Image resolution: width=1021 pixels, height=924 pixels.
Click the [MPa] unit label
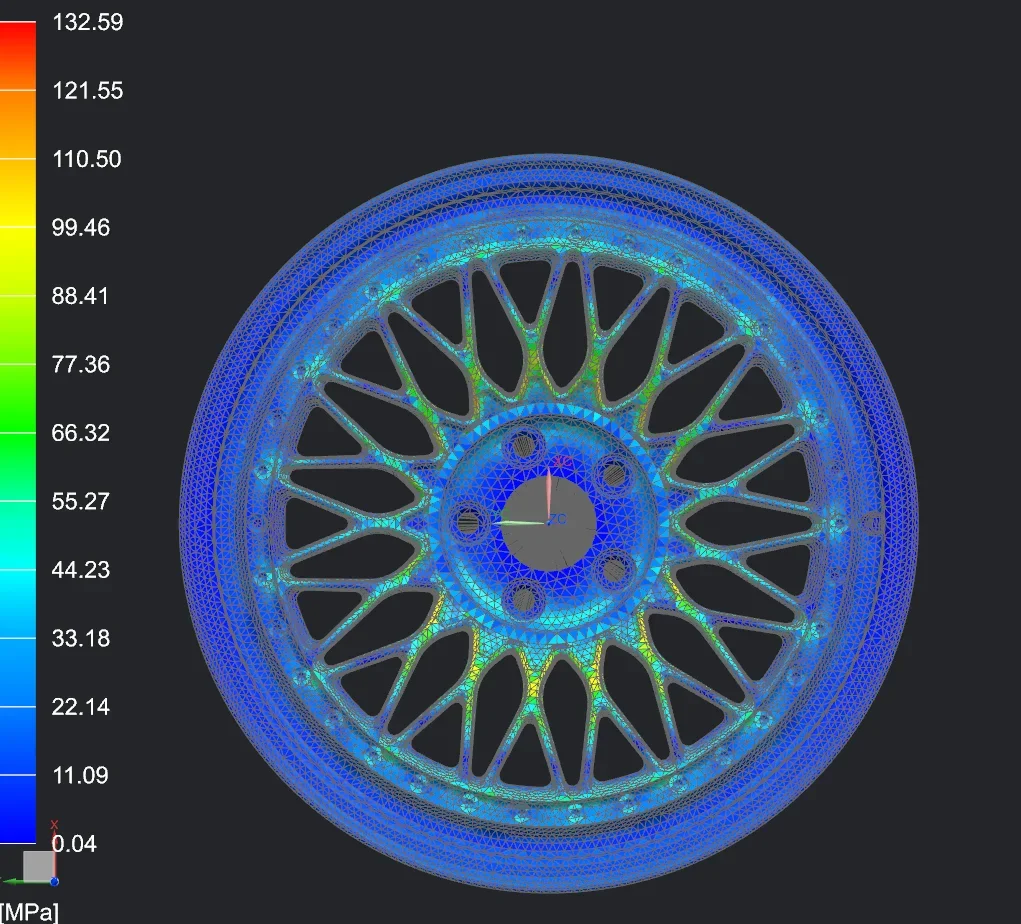tap(29, 912)
